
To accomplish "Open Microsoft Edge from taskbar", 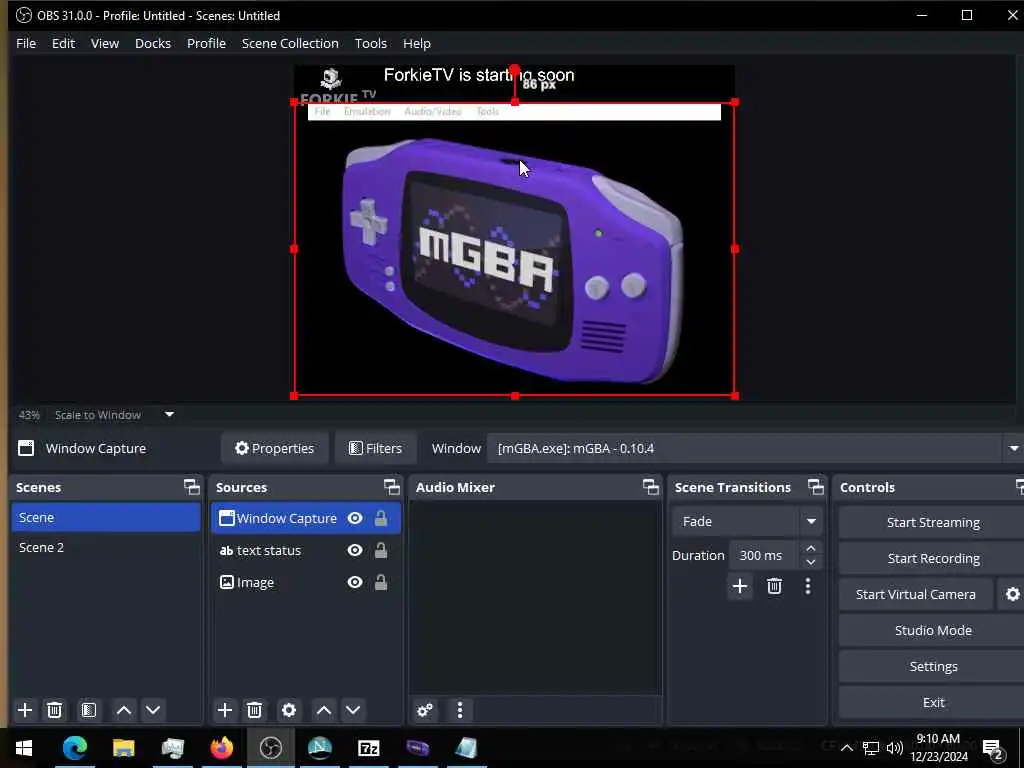I will (x=74, y=748).
